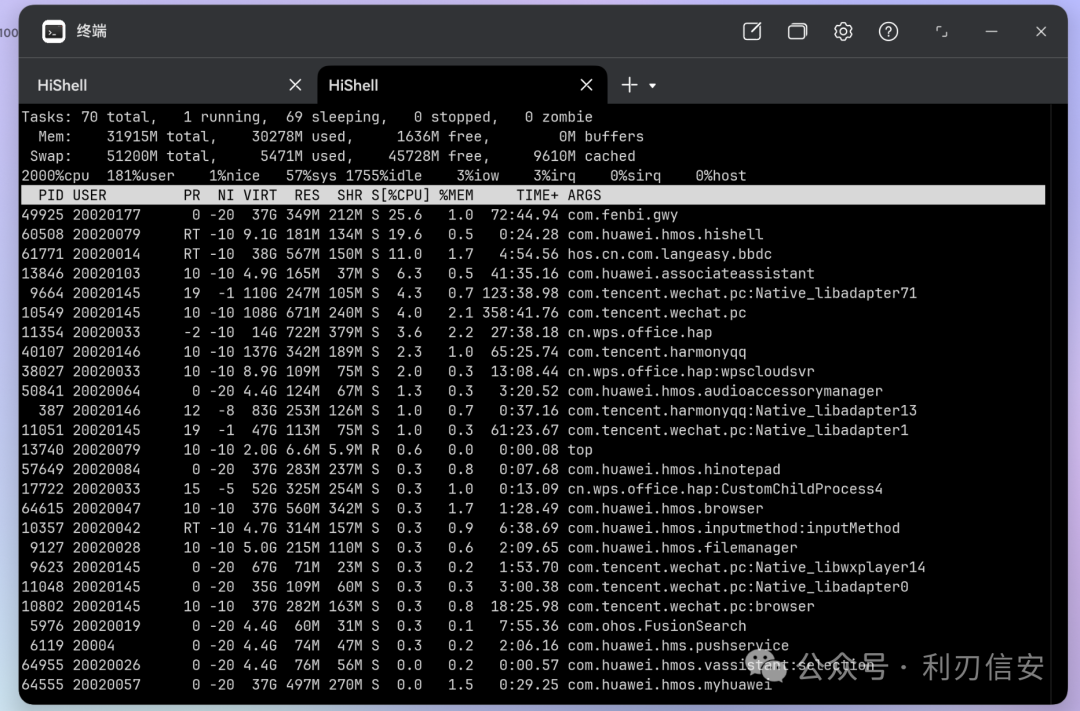The height and width of the screenshot is (711, 1080).
Task: Click the com.huawei.hmos.browser process row
Action: 533,508
